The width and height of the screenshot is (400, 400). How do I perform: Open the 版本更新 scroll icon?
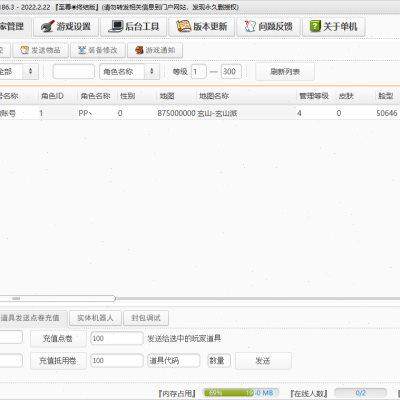(x=183, y=26)
